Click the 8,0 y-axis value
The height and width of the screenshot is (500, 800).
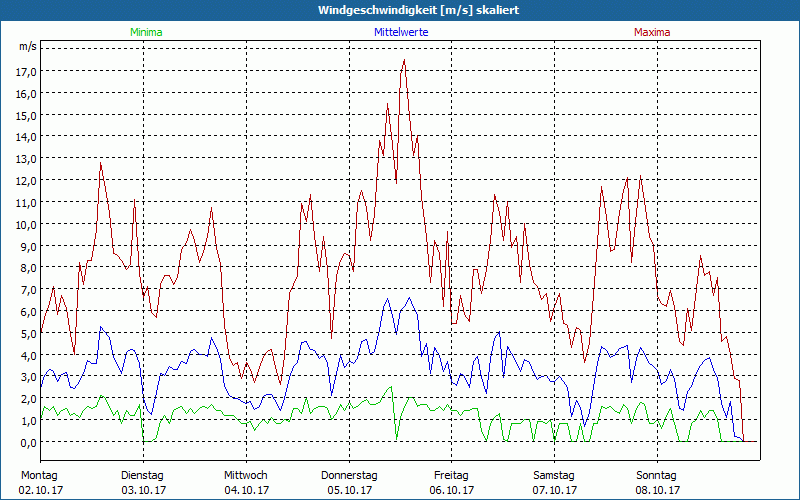coord(29,268)
